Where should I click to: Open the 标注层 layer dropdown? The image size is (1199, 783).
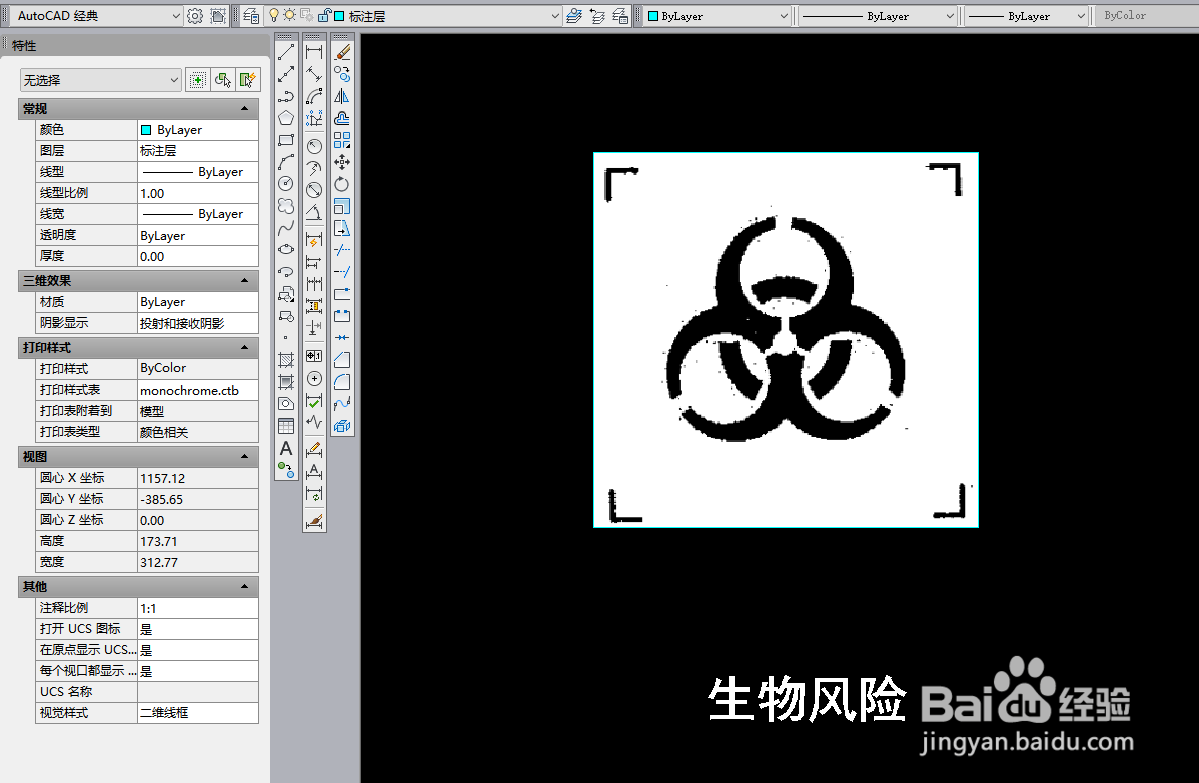coord(555,16)
